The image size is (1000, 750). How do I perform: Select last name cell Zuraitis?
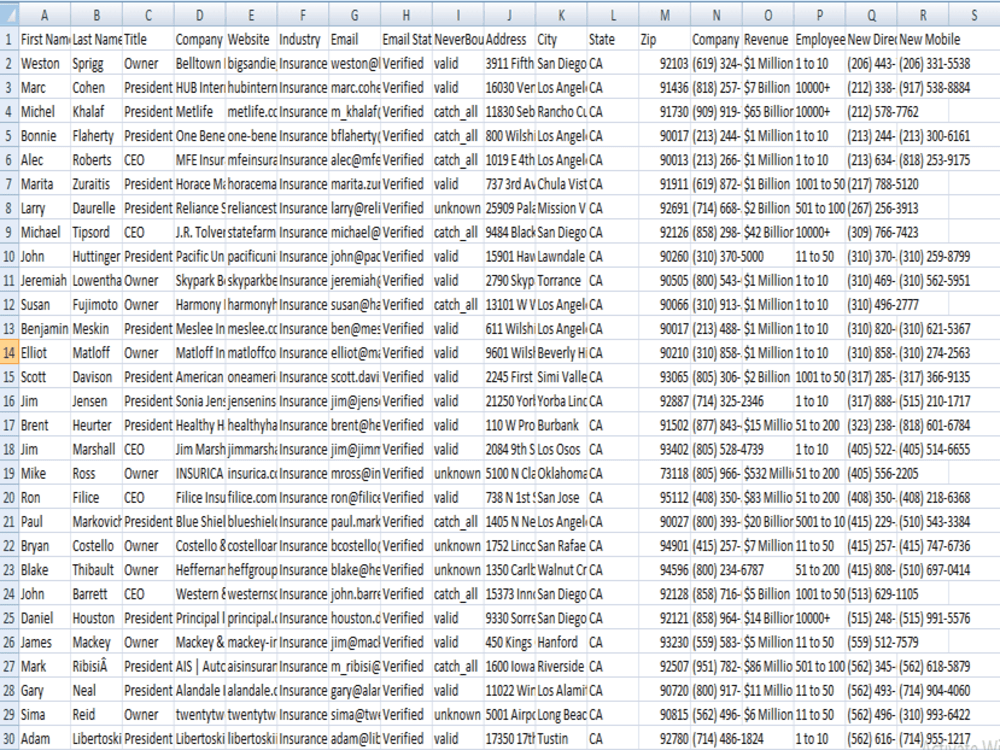click(x=96, y=184)
